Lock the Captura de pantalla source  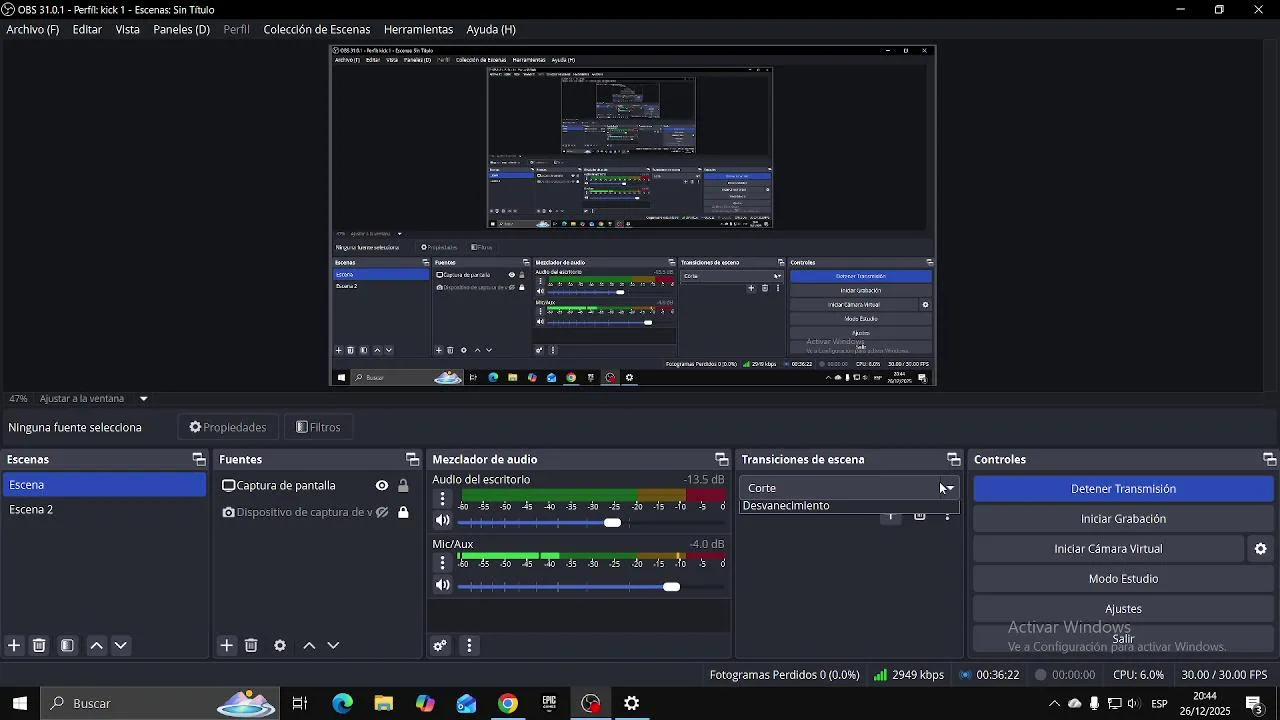[x=403, y=486]
